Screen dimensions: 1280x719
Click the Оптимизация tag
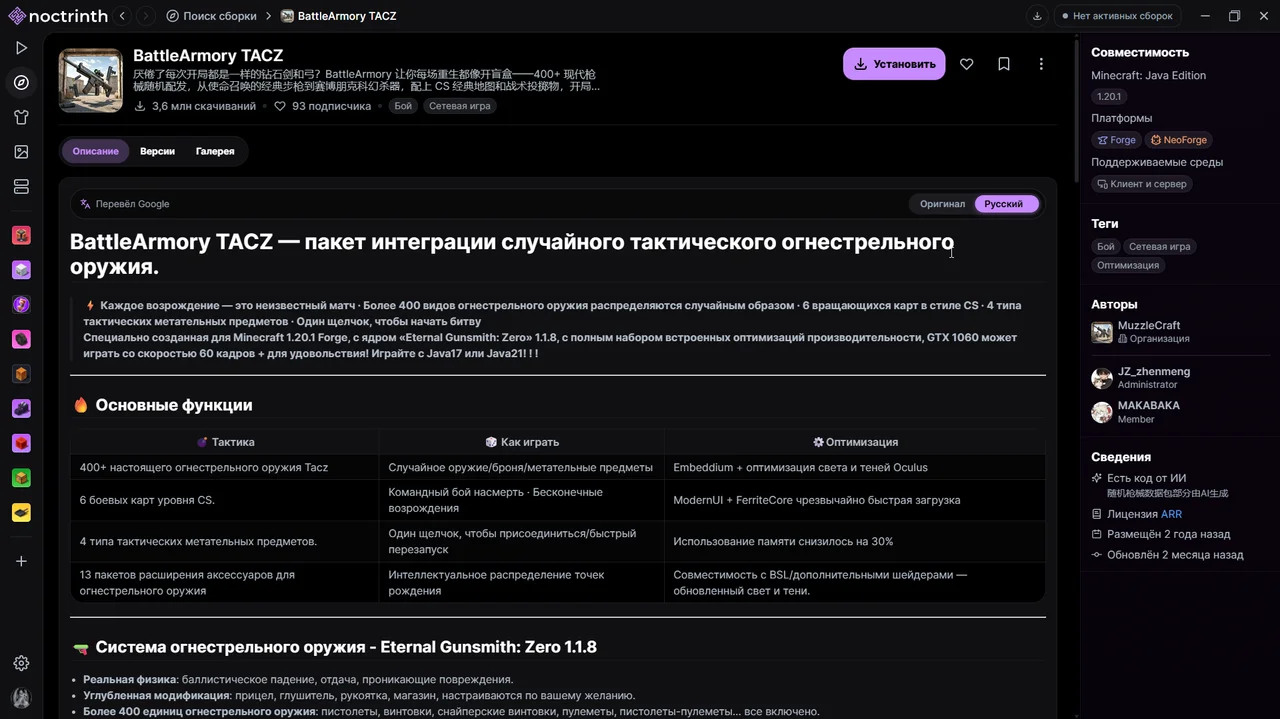pyautogui.click(x=1127, y=265)
